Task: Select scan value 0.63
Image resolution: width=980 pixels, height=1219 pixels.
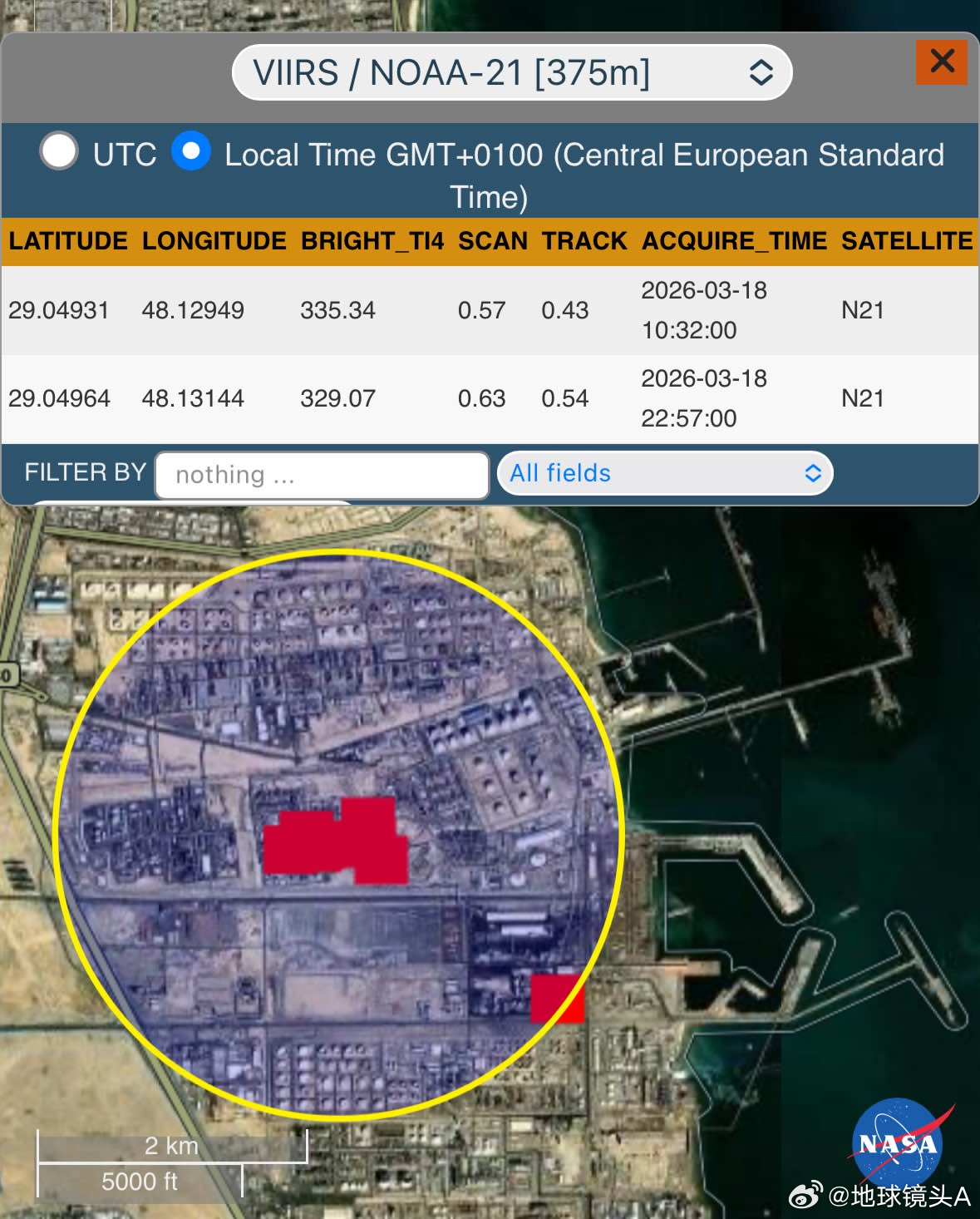Action: click(481, 398)
